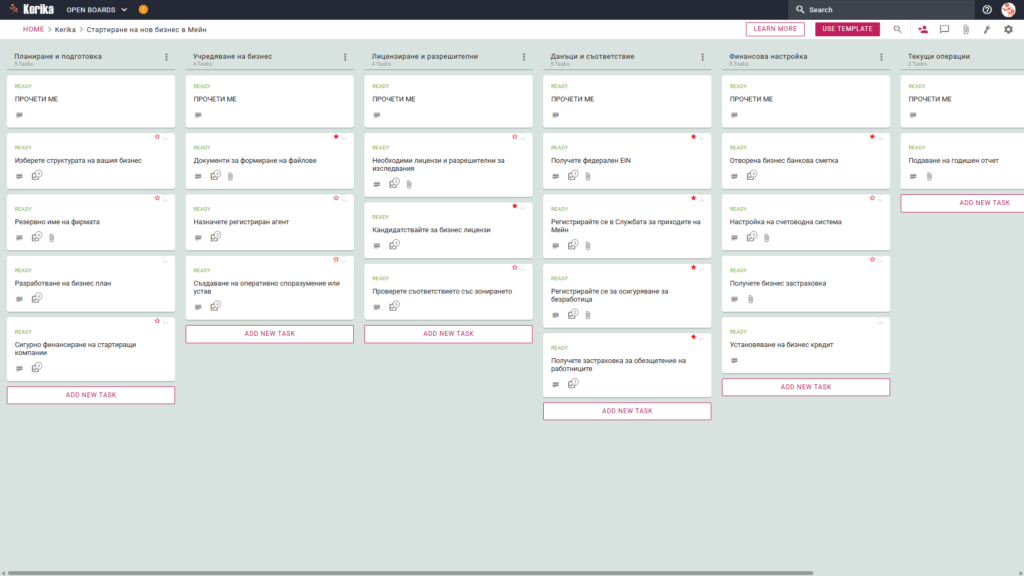Open card Получете застраховка за обезщетение на работниците
The width and height of the screenshot is (1024, 576).
pyautogui.click(x=627, y=364)
